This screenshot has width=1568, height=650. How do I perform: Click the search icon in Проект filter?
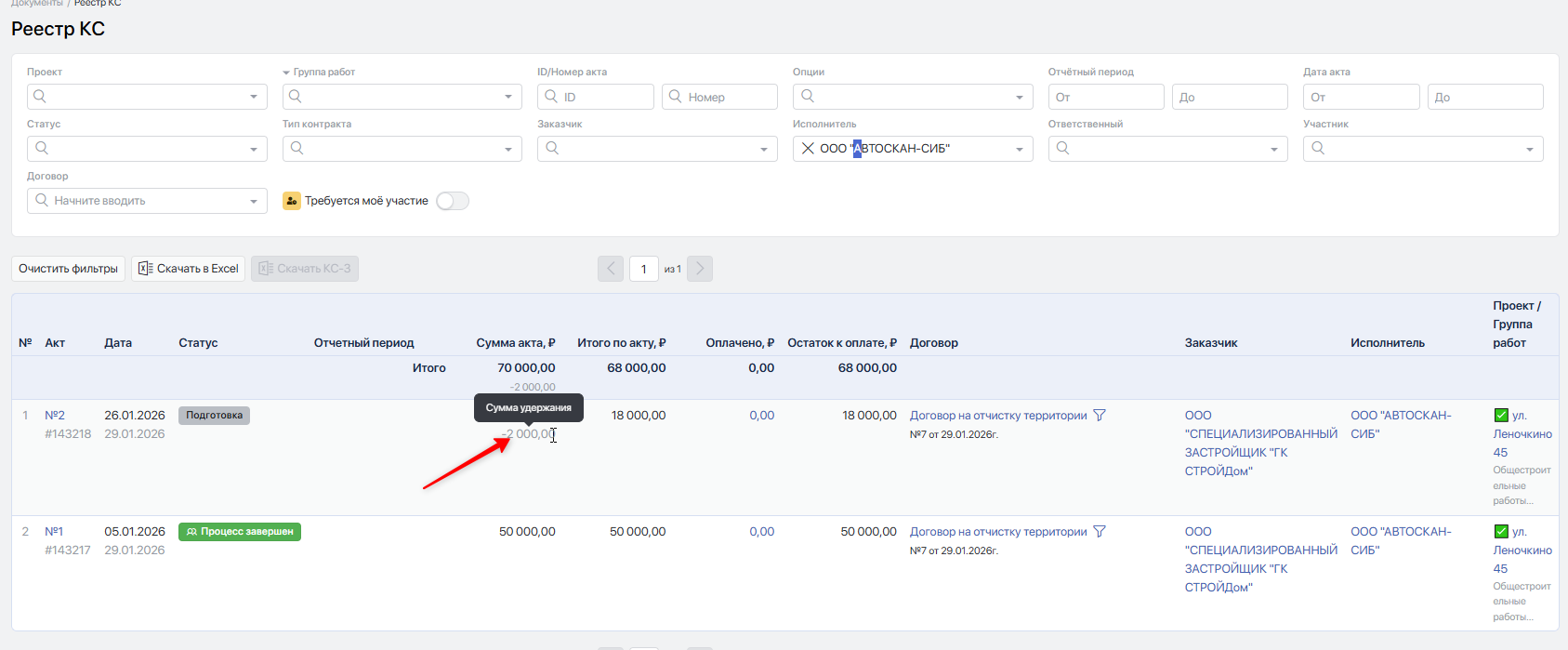(40, 97)
